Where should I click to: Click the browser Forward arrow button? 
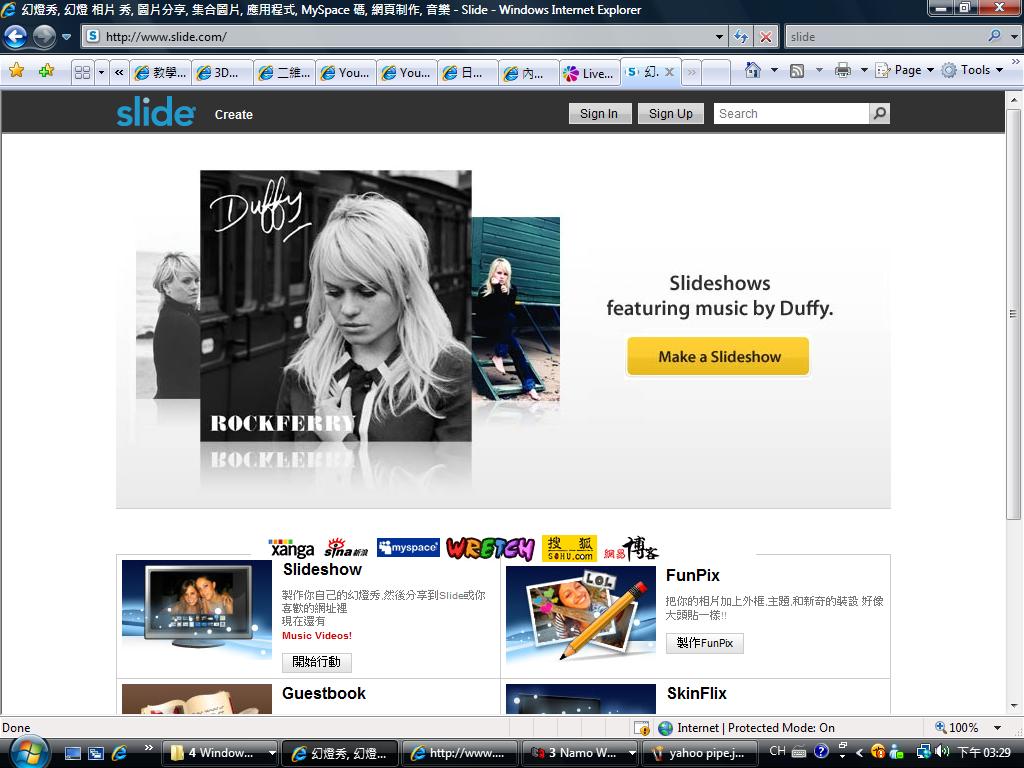coord(44,37)
